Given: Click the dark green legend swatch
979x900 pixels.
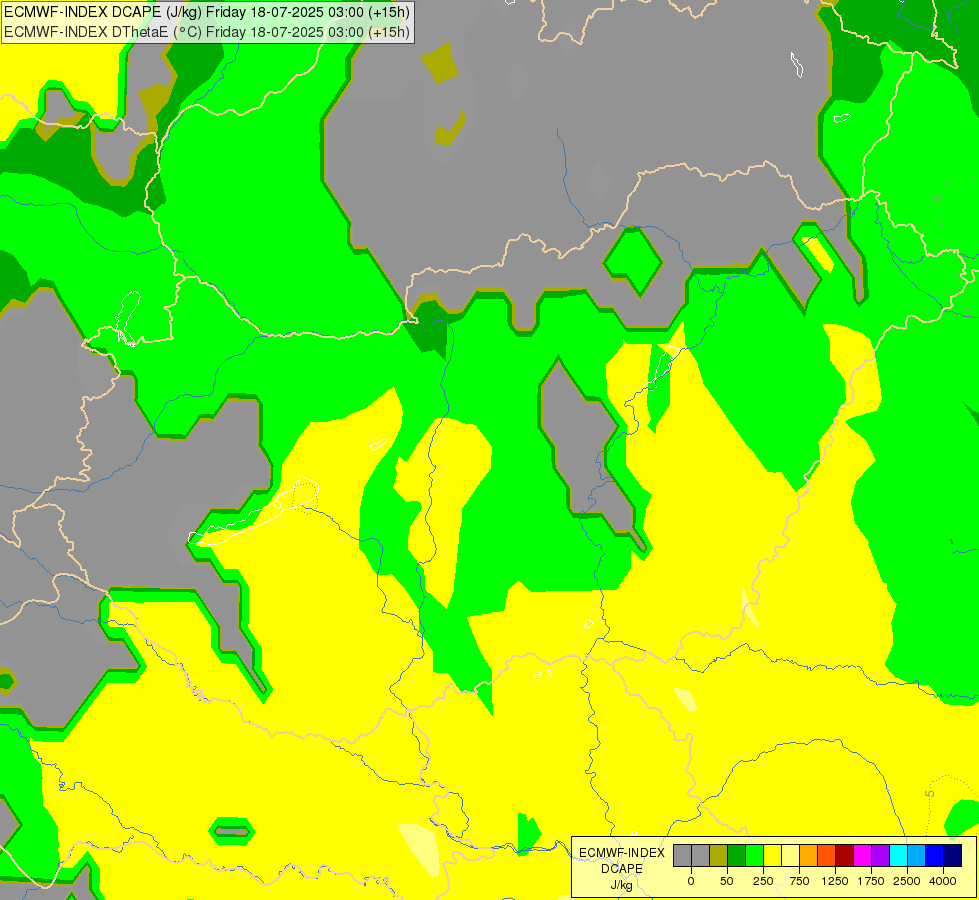Looking at the screenshot, I should (737, 855).
